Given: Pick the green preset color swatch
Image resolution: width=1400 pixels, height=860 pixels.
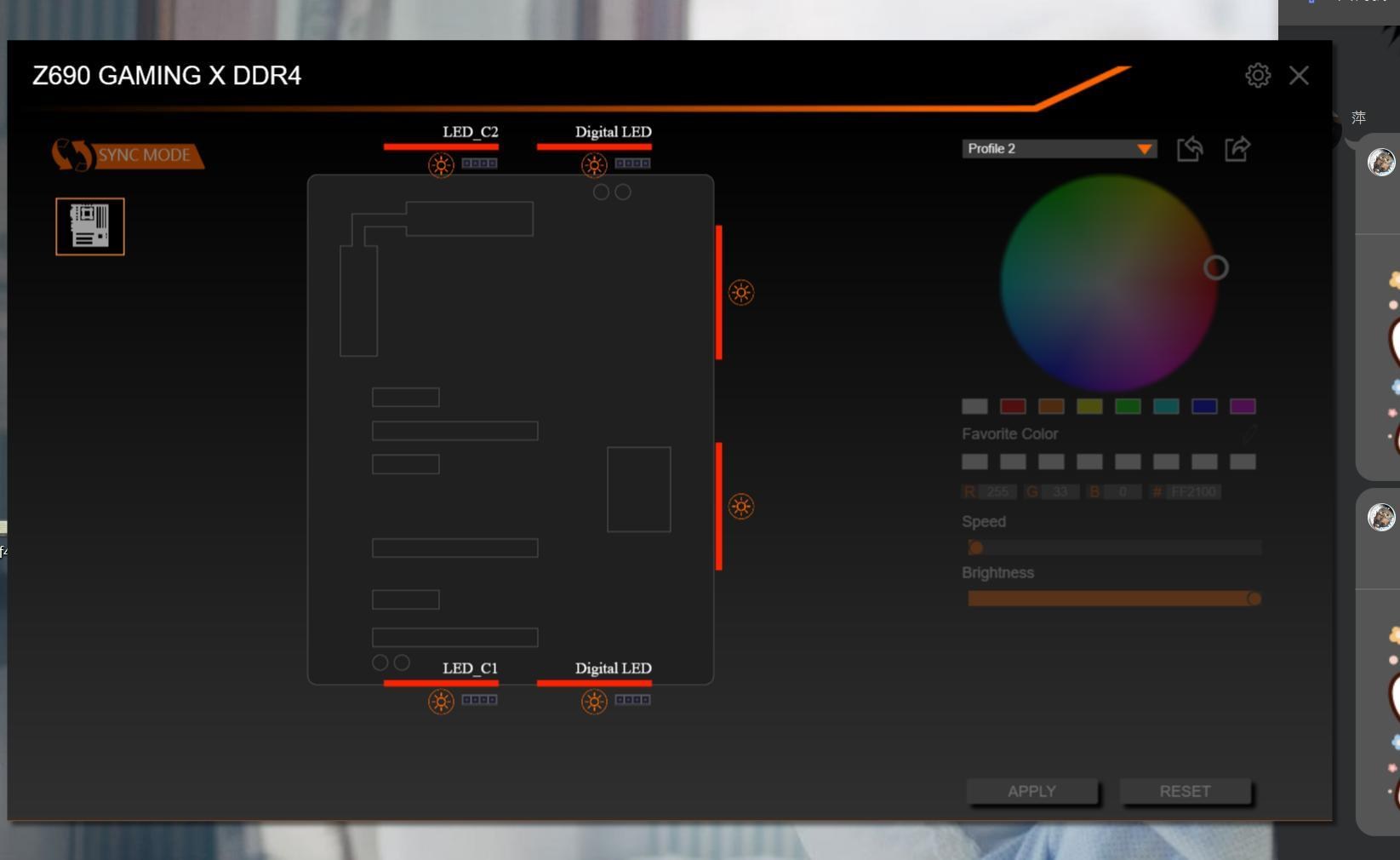Looking at the screenshot, I should tap(1128, 406).
